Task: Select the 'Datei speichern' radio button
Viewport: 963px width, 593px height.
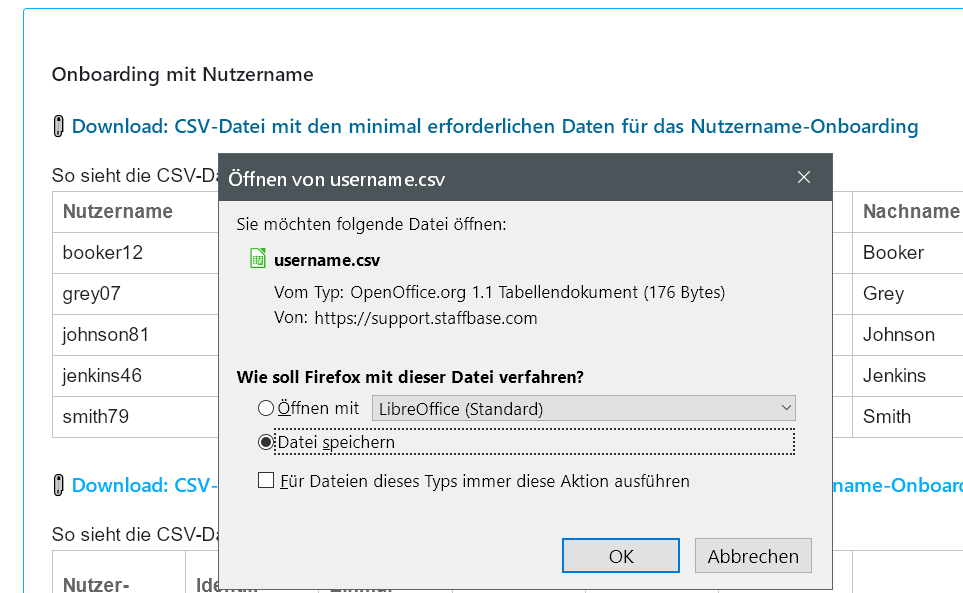Action: (265, 442)
